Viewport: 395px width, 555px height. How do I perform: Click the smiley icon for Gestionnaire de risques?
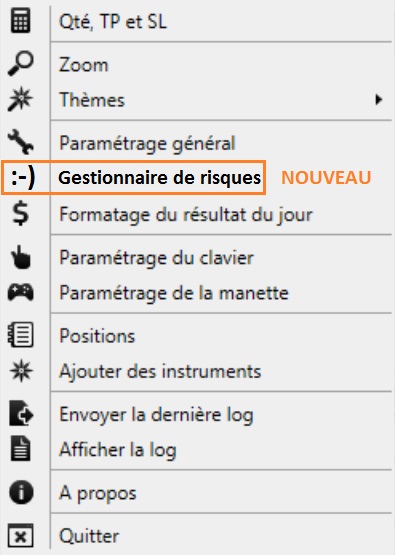click(x=23, y=177)
